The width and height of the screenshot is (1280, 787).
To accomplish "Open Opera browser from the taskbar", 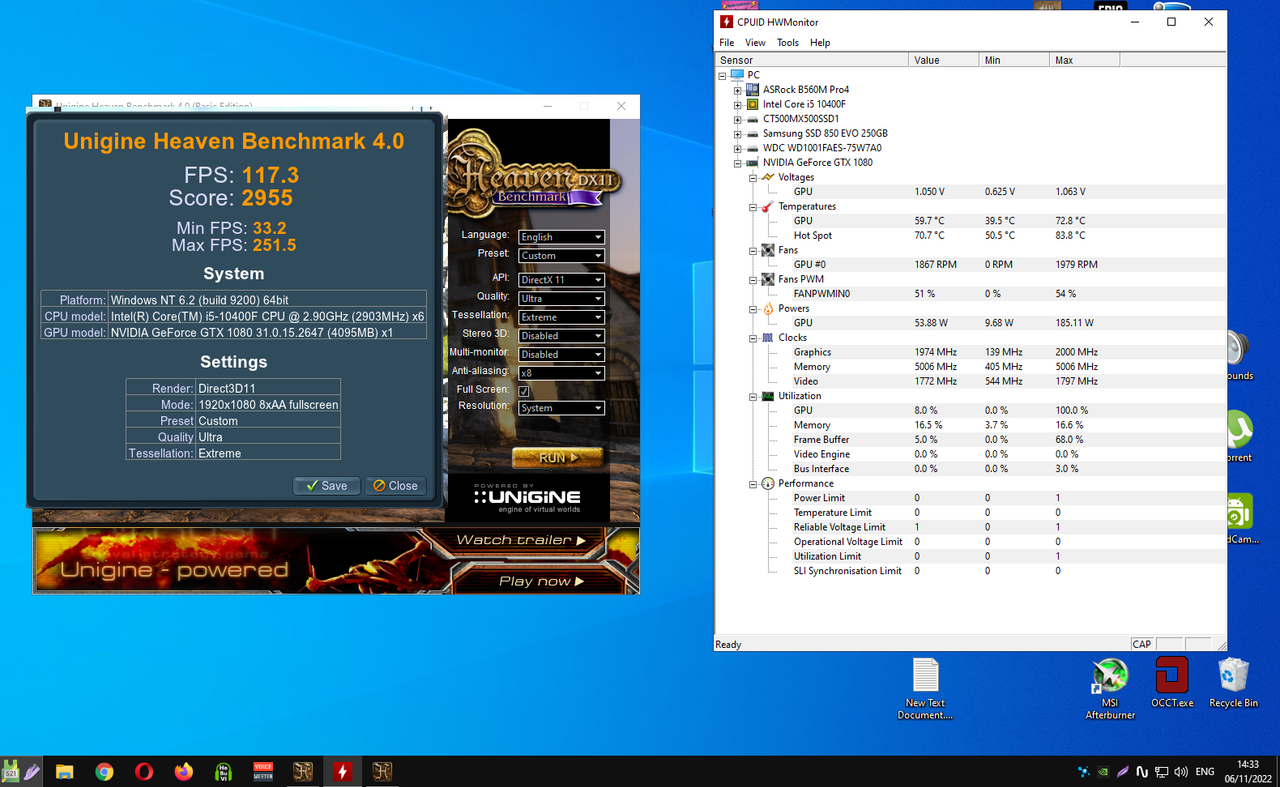I will [144, 771].
